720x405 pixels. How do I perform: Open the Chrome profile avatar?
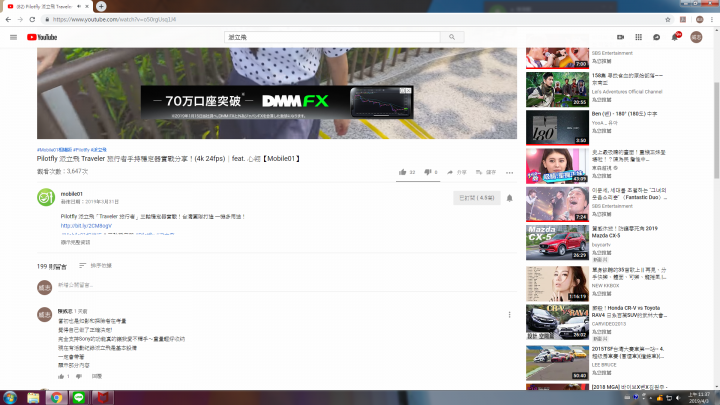point(699,19)
